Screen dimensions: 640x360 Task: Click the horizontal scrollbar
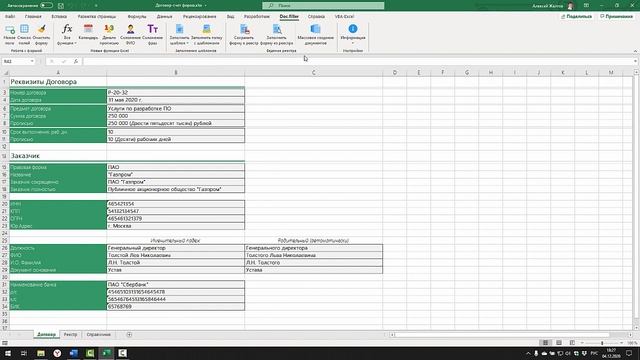pyautogui.click(x=502, y=335)
